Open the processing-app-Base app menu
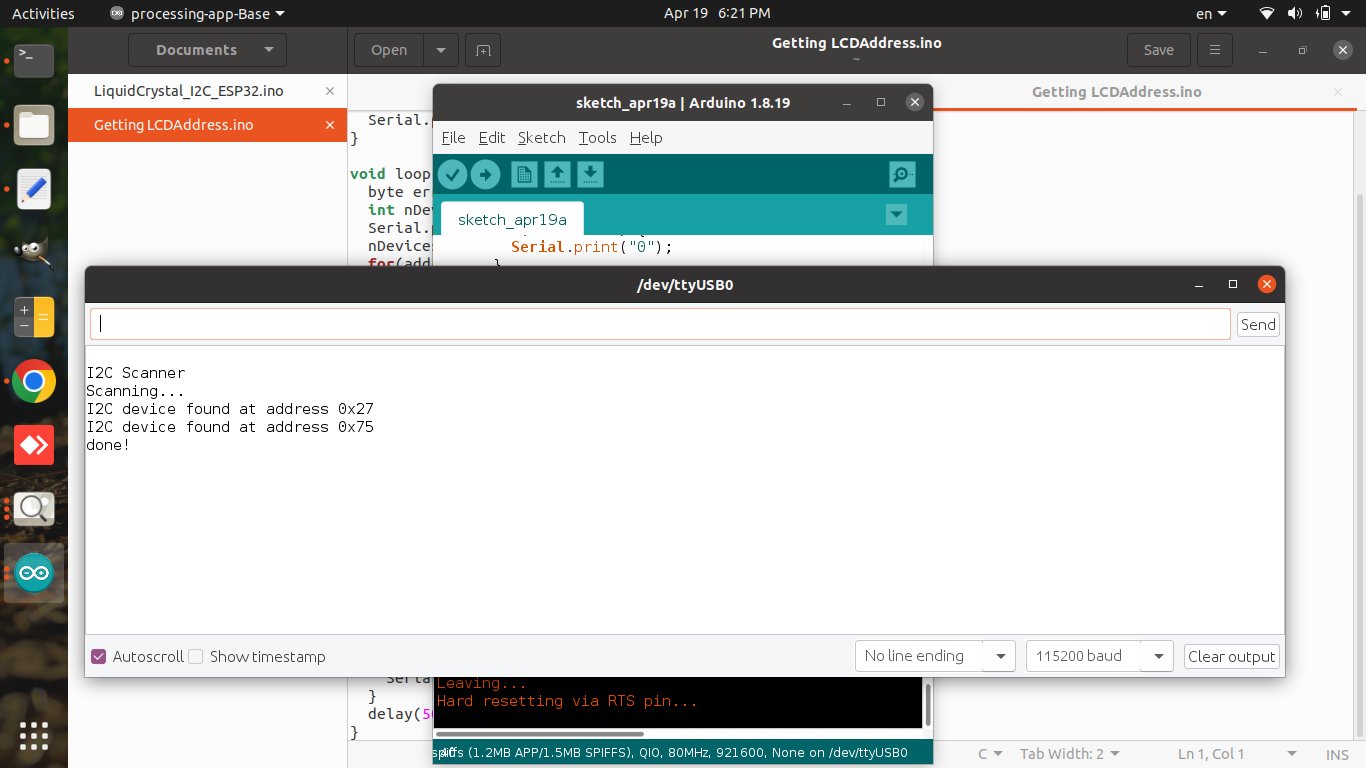The image size is (1366, 768). (197, 14)
